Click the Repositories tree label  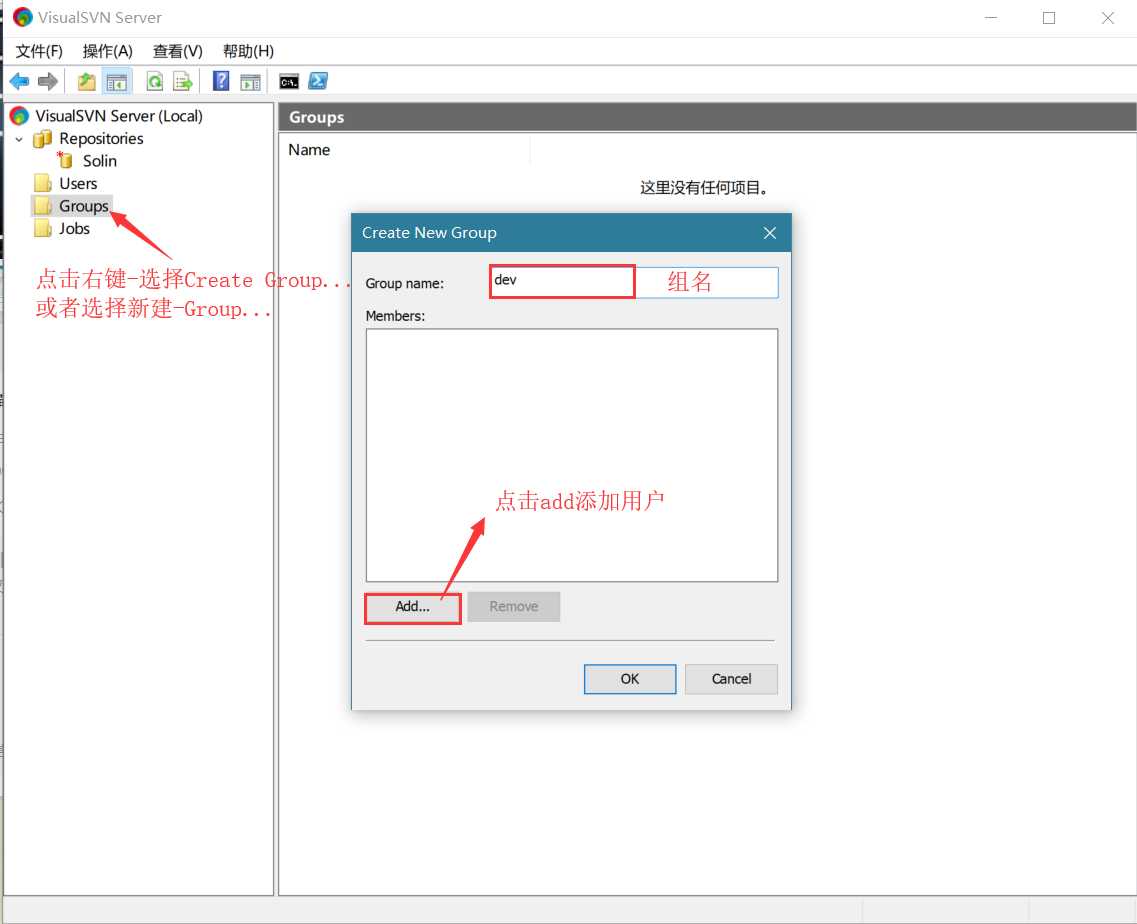tap(101, 139)
